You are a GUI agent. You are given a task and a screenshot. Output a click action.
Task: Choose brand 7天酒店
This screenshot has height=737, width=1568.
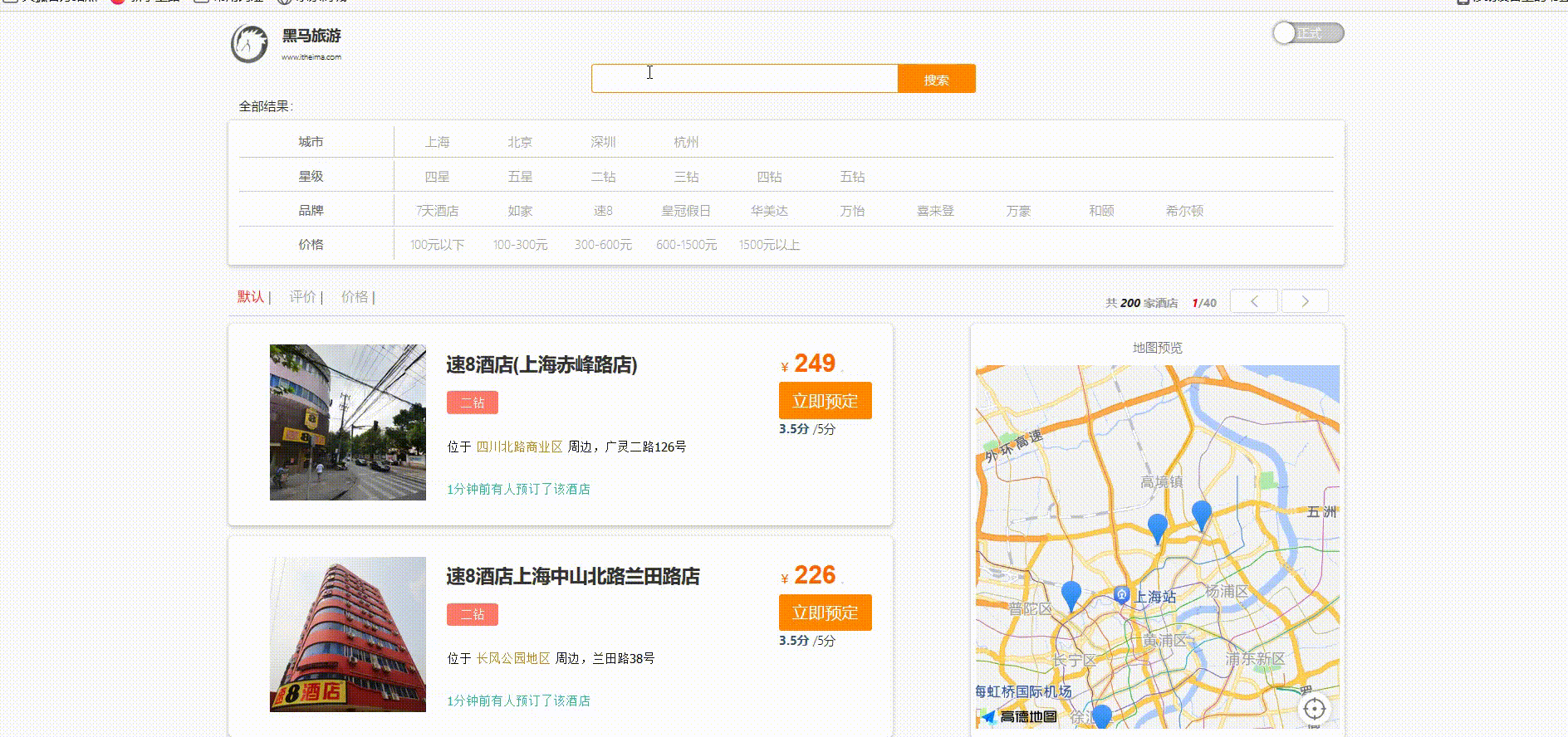438,211
